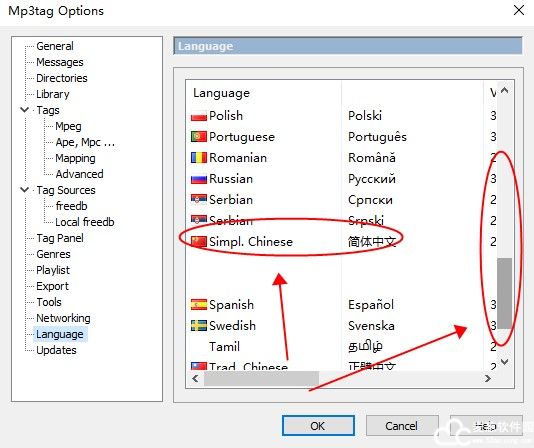Click the Portuguese flag icon
This screenshot has height=448, width=534.
click(x=199, y=137)
